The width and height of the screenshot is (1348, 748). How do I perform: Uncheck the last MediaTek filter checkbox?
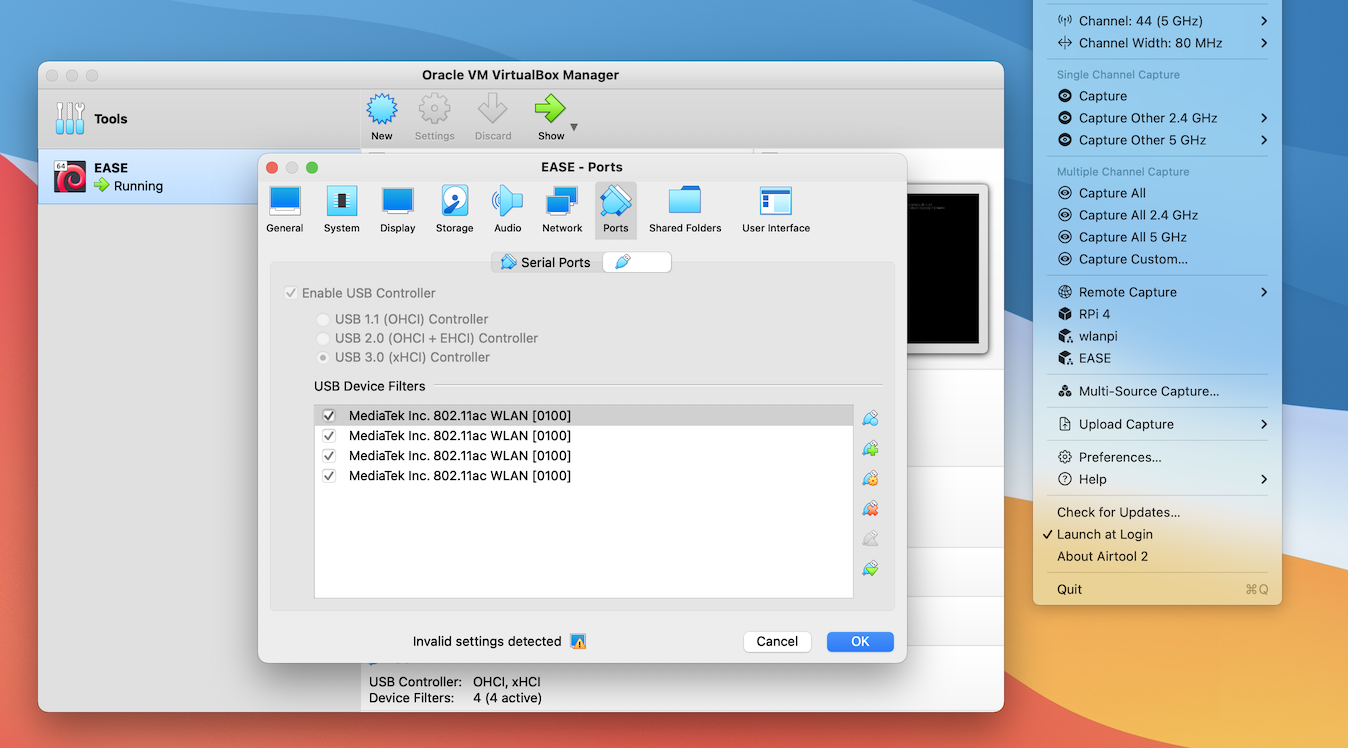click(x=329, y=476)
